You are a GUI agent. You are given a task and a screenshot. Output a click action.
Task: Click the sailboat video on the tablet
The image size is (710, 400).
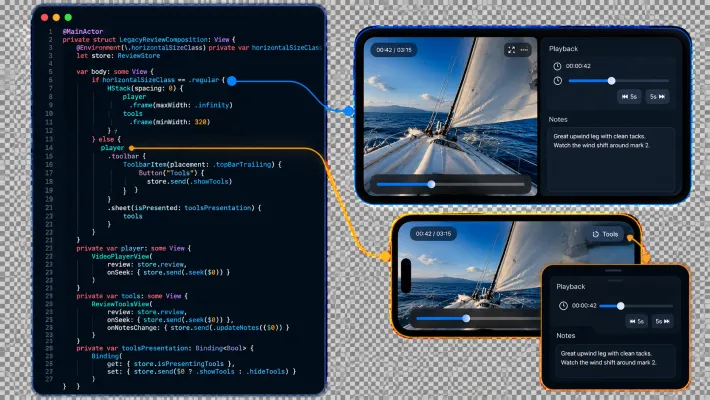point(451,116)
